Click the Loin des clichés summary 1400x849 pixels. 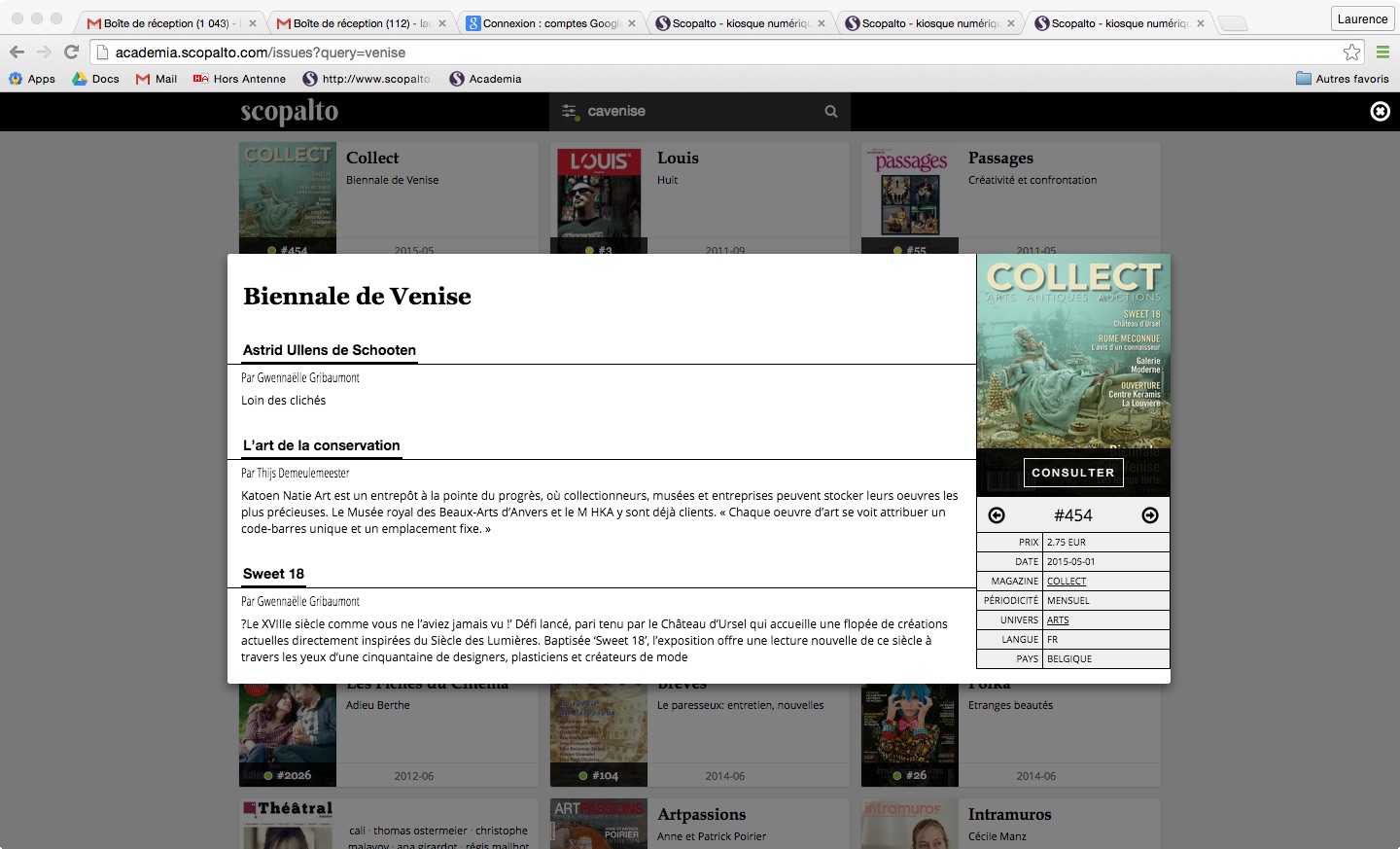point(283,401)
